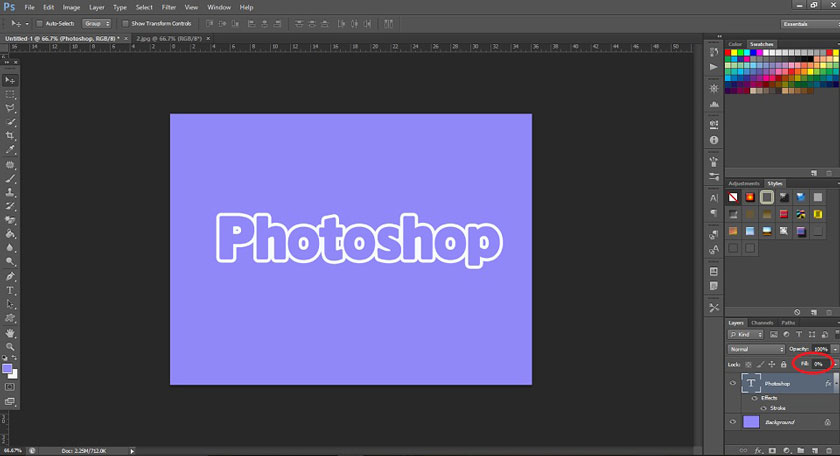The width and height of the screenshot is (840, 456).
Task: Pick the red swatch in Swatches panel
Action: [728, 53]
